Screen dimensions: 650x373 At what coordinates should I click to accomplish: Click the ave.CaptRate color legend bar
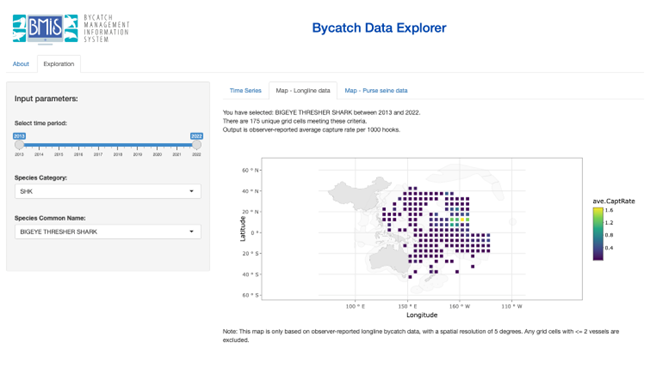pos(598,234)
